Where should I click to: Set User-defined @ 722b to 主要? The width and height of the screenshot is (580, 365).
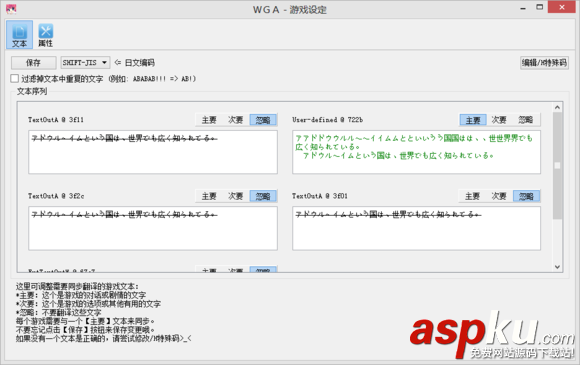[473, 120]
